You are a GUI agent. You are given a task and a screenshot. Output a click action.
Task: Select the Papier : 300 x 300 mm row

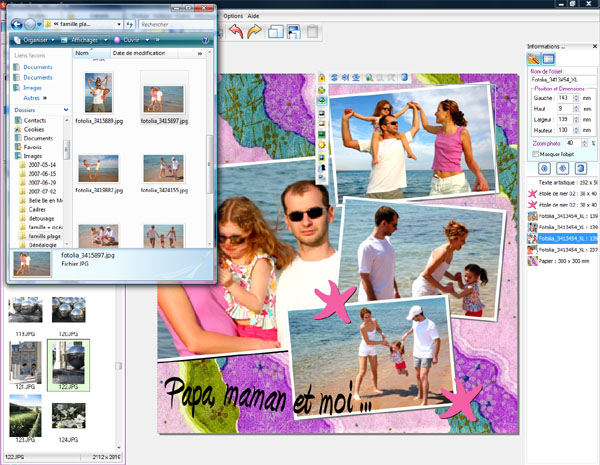pyautogui.click(x=562, y=261)
